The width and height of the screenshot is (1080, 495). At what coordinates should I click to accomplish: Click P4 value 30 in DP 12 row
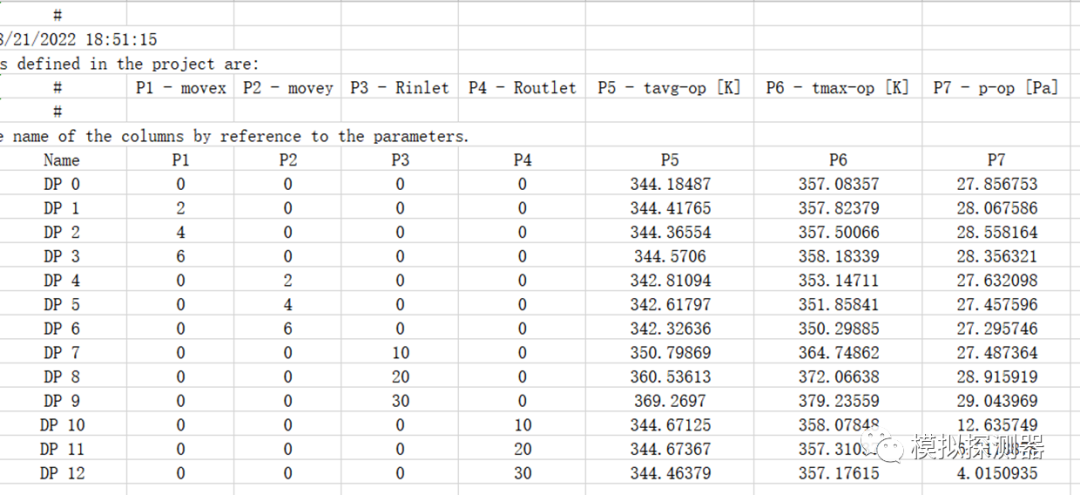[x=522, y=473]
